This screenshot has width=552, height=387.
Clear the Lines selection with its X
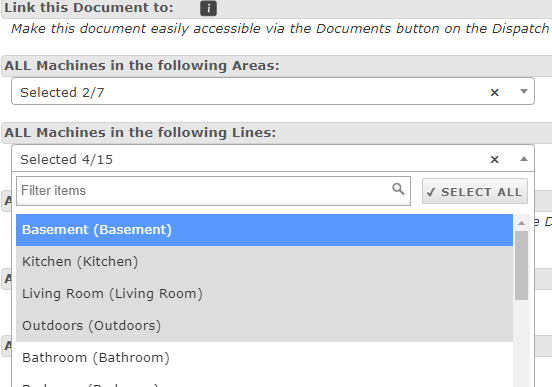pyautogui.click(x=495, y=160)
